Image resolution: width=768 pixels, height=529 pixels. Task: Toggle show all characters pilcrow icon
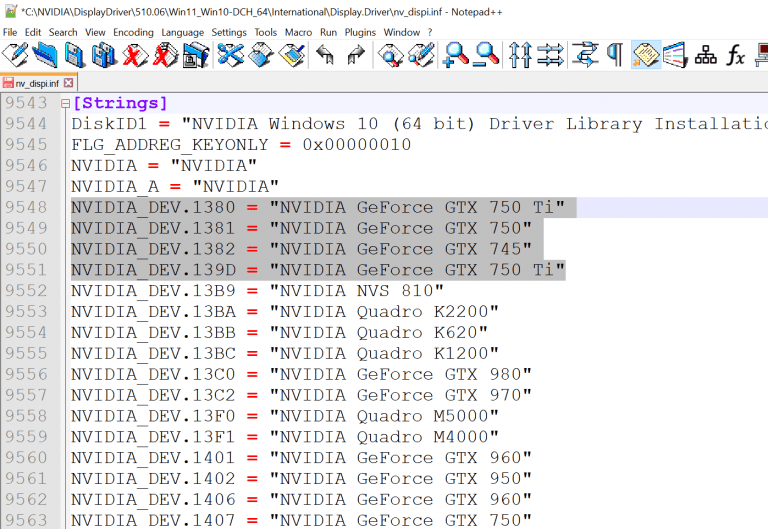(x=615, y=54)
